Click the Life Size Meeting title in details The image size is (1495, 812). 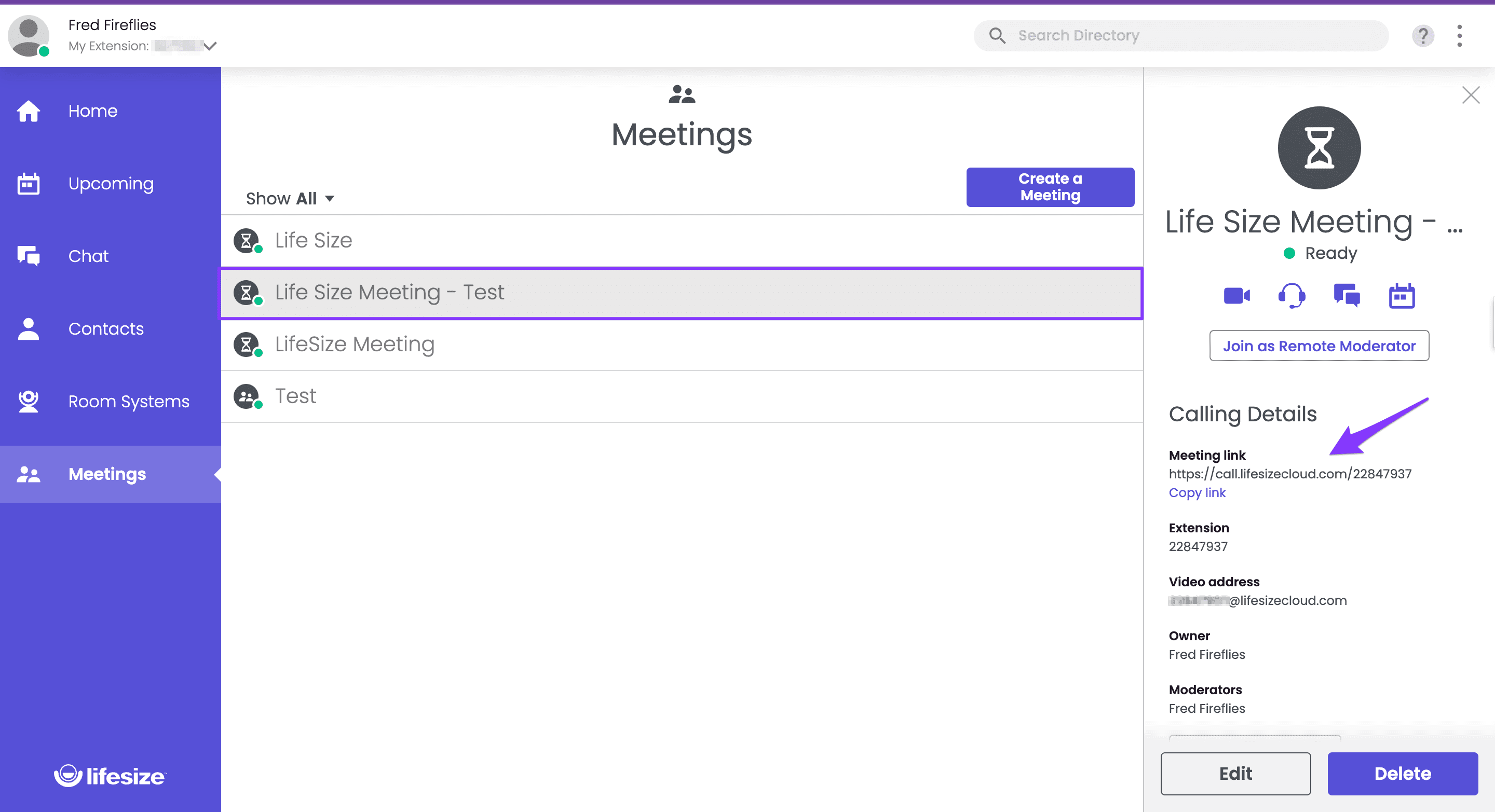[1314, 222]
